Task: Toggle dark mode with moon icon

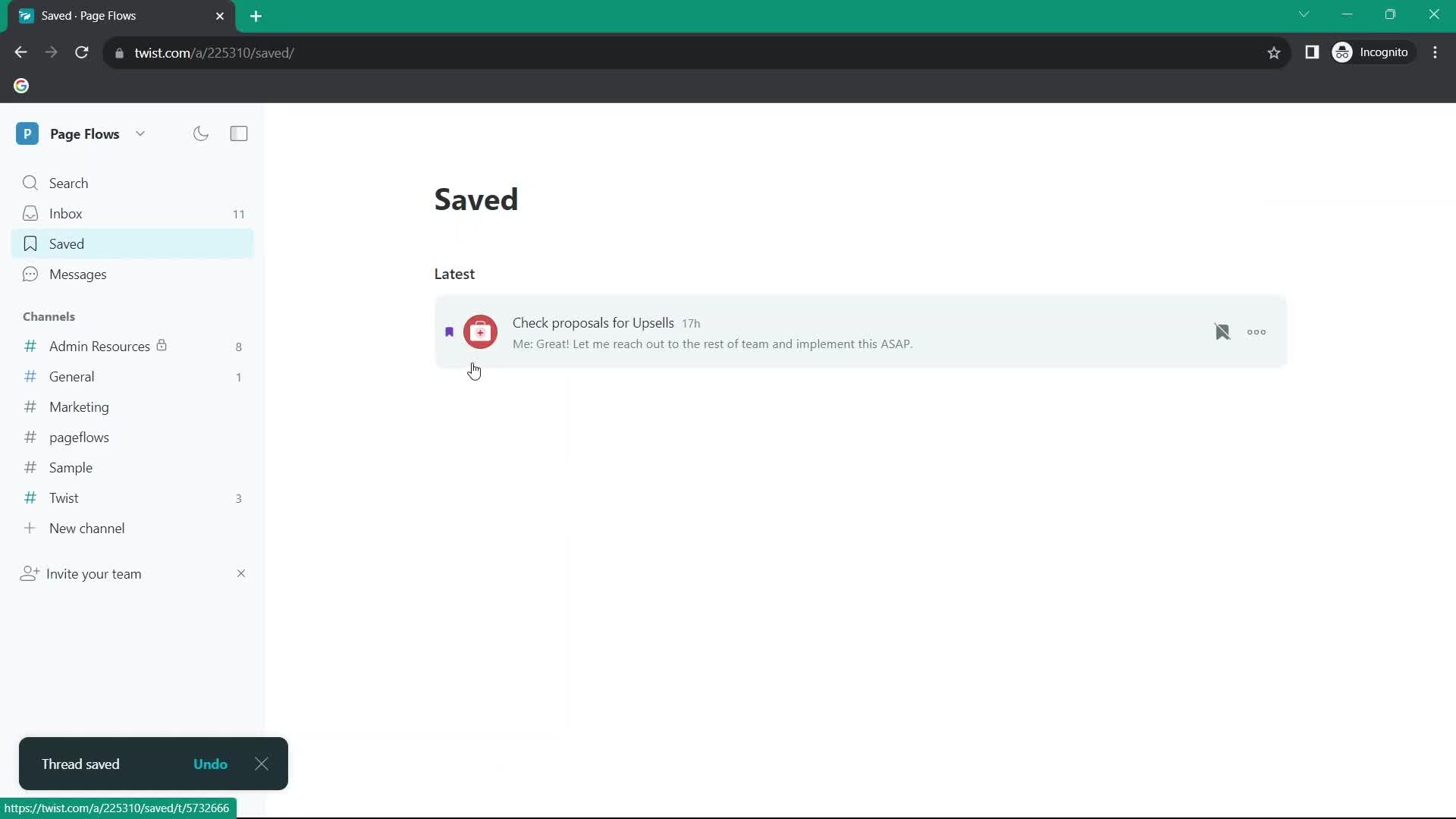Action: [200, 133]
